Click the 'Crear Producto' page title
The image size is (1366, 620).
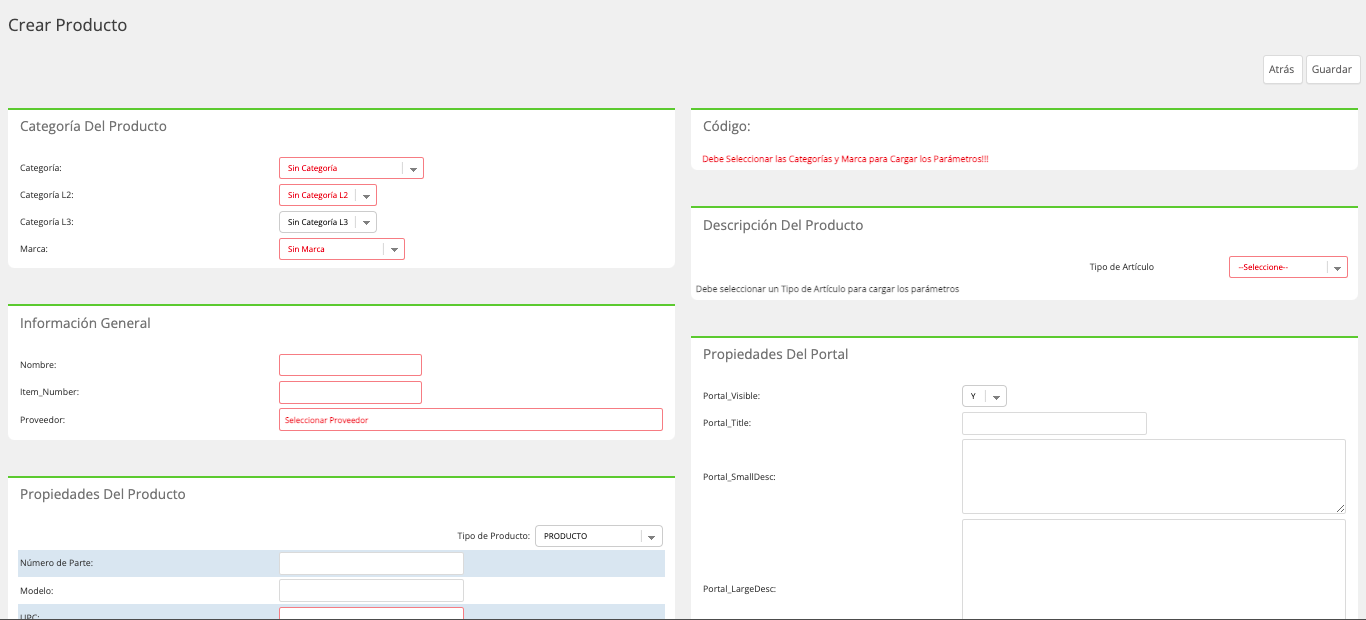pyautogui.click(x=68, y=25)
